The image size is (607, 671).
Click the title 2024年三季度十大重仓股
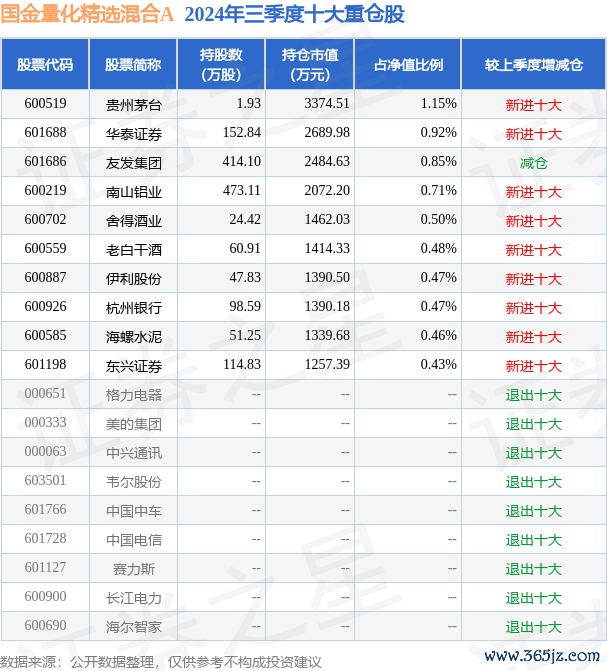click(x=295, y=14)
